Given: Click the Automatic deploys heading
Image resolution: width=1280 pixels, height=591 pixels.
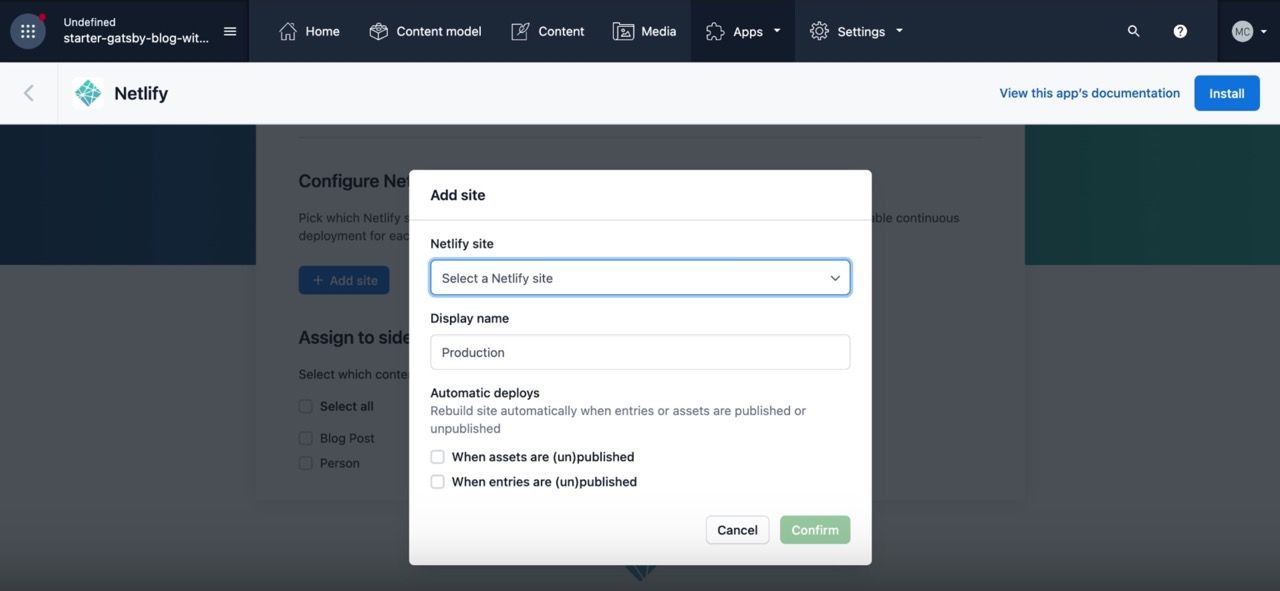Looking at the screenshot, I should (485, 393).
